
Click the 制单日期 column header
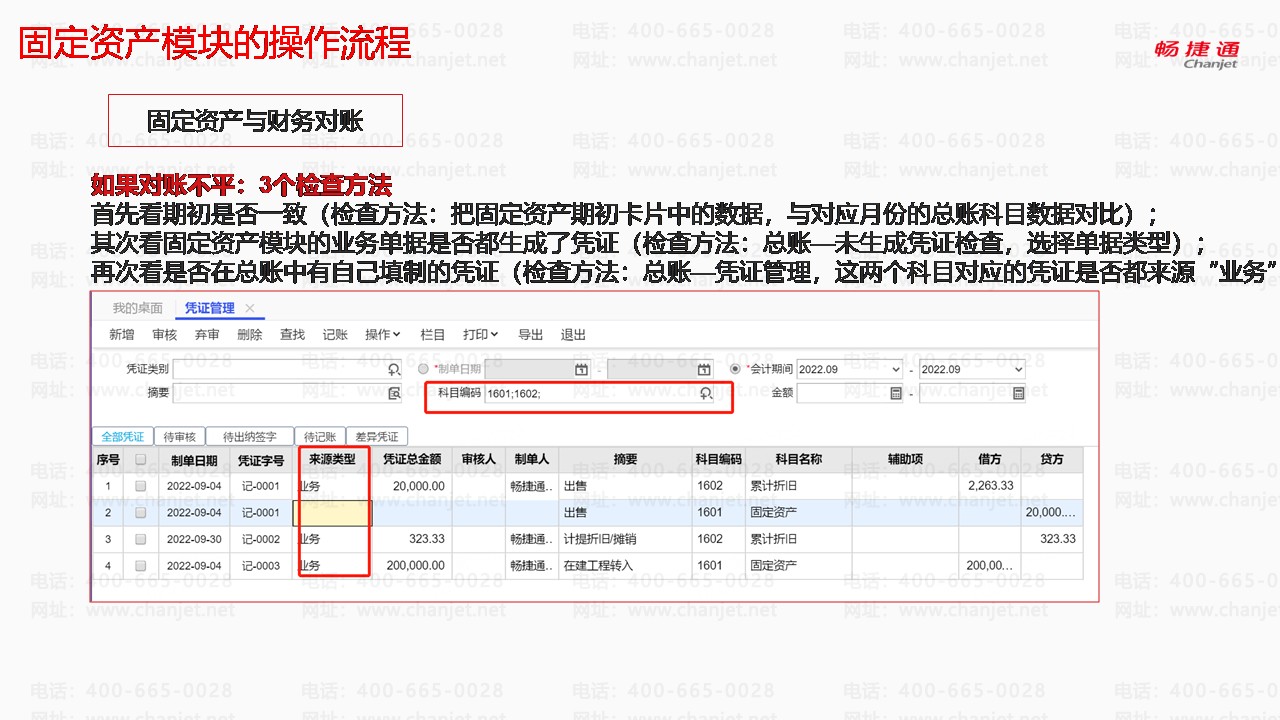pos(193,460)
